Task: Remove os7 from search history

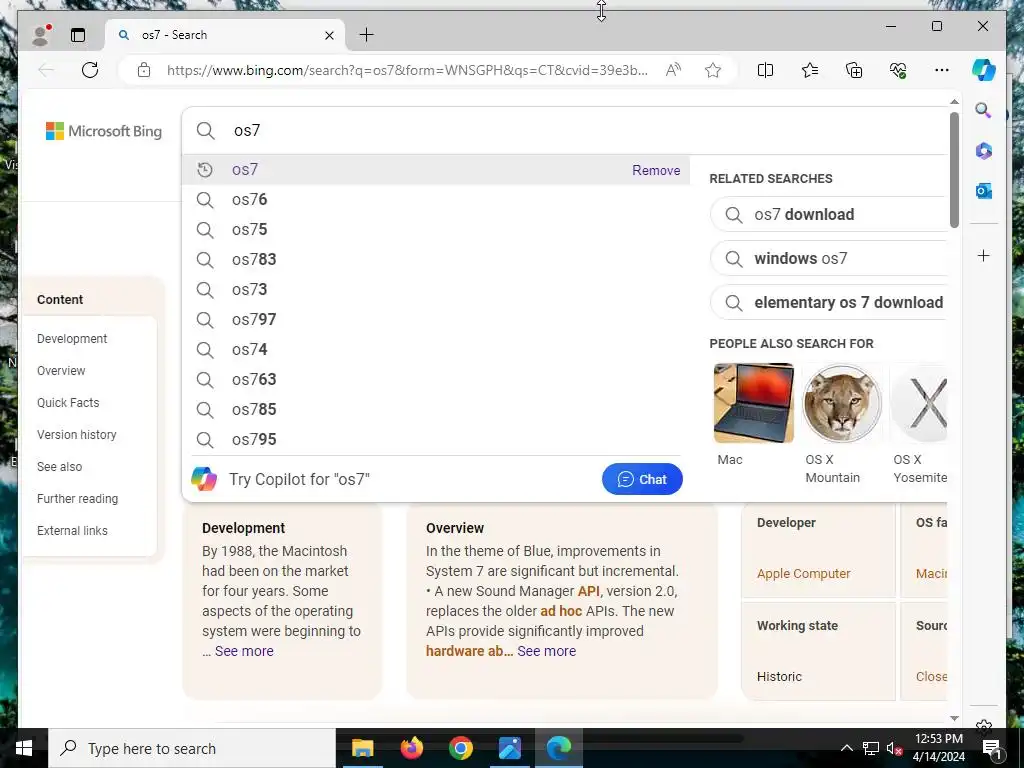Action: click(x=656, y=170)
